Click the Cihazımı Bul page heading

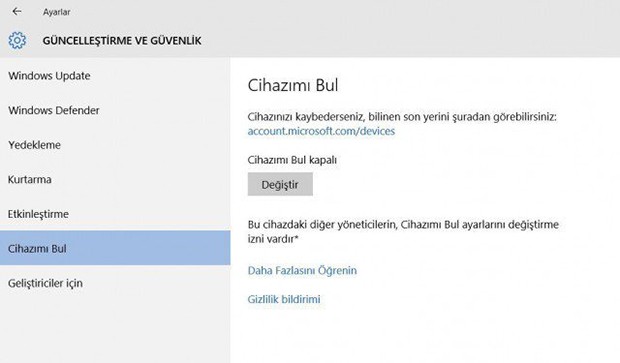(x=293, y=85)
